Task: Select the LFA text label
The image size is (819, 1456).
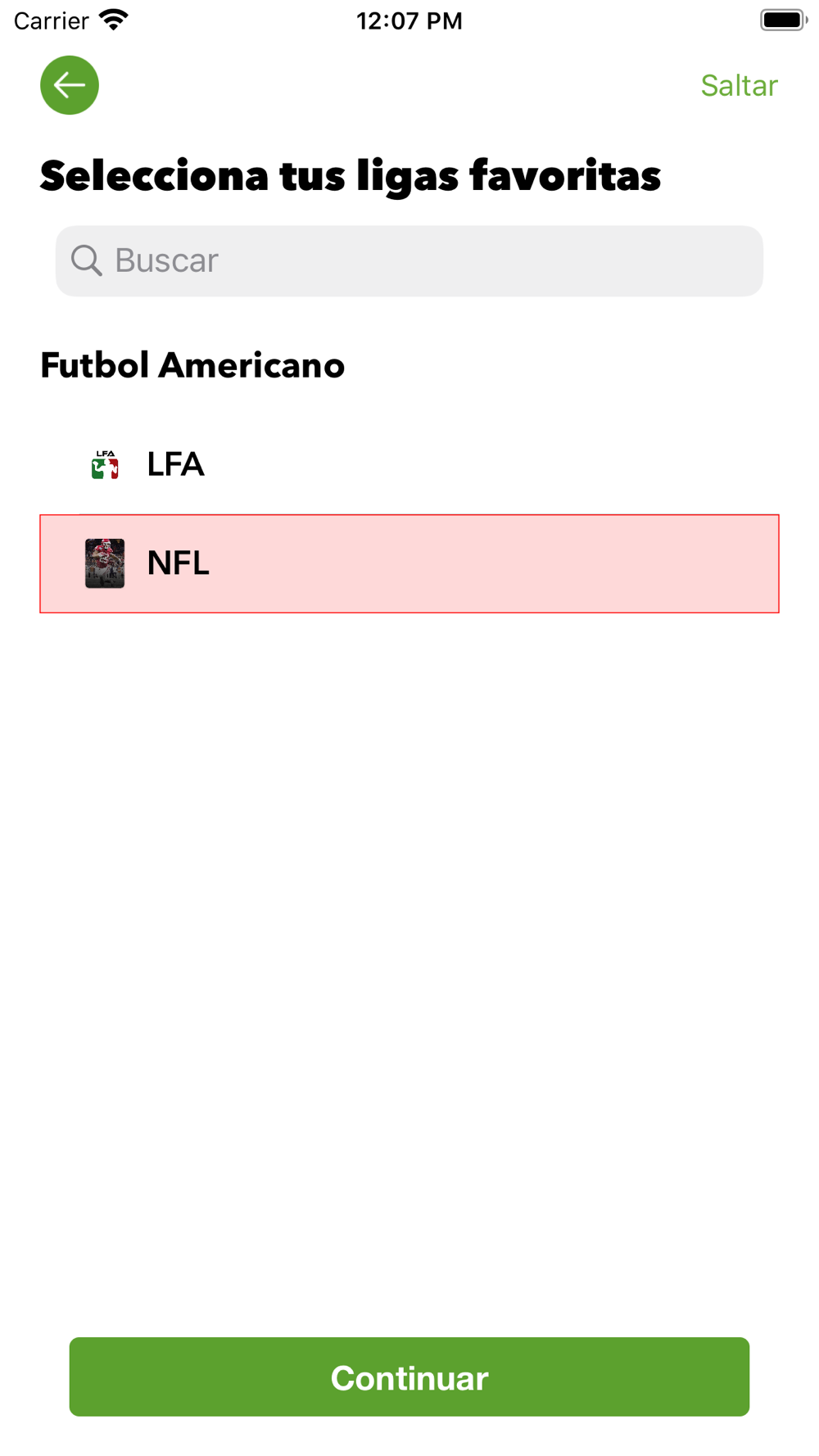Action: pyautogui.click(x=175, y=464)
